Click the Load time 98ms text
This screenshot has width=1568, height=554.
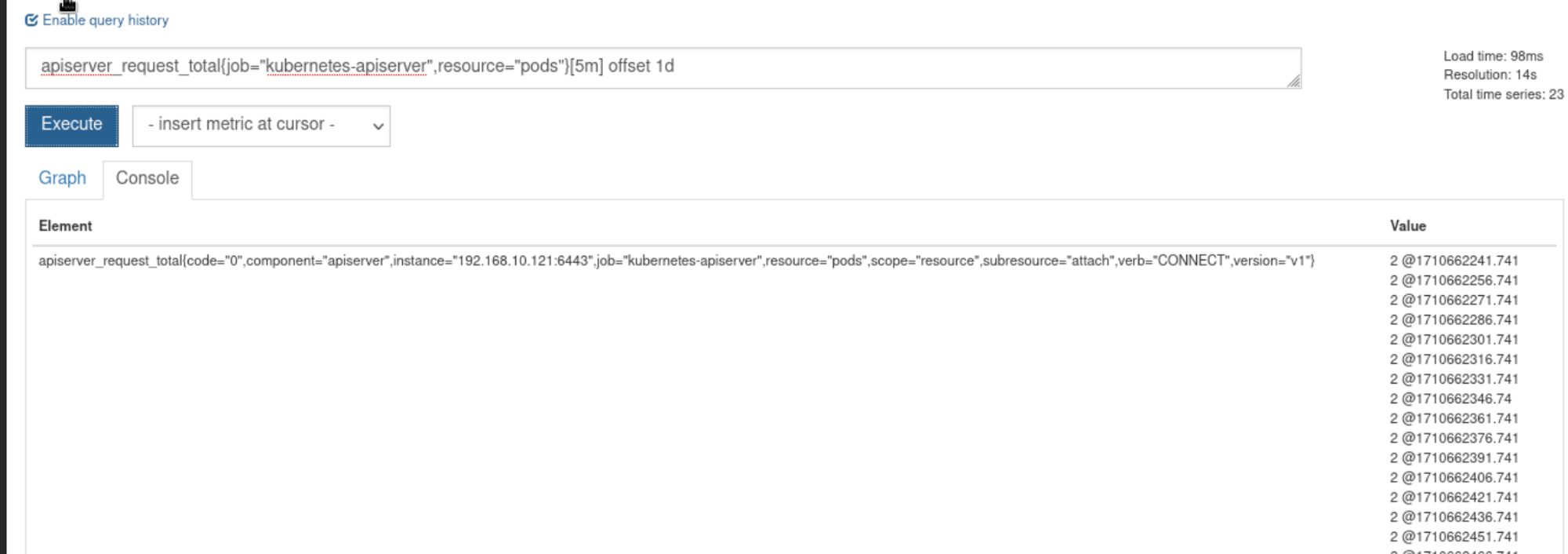(x=1493, y=56)
